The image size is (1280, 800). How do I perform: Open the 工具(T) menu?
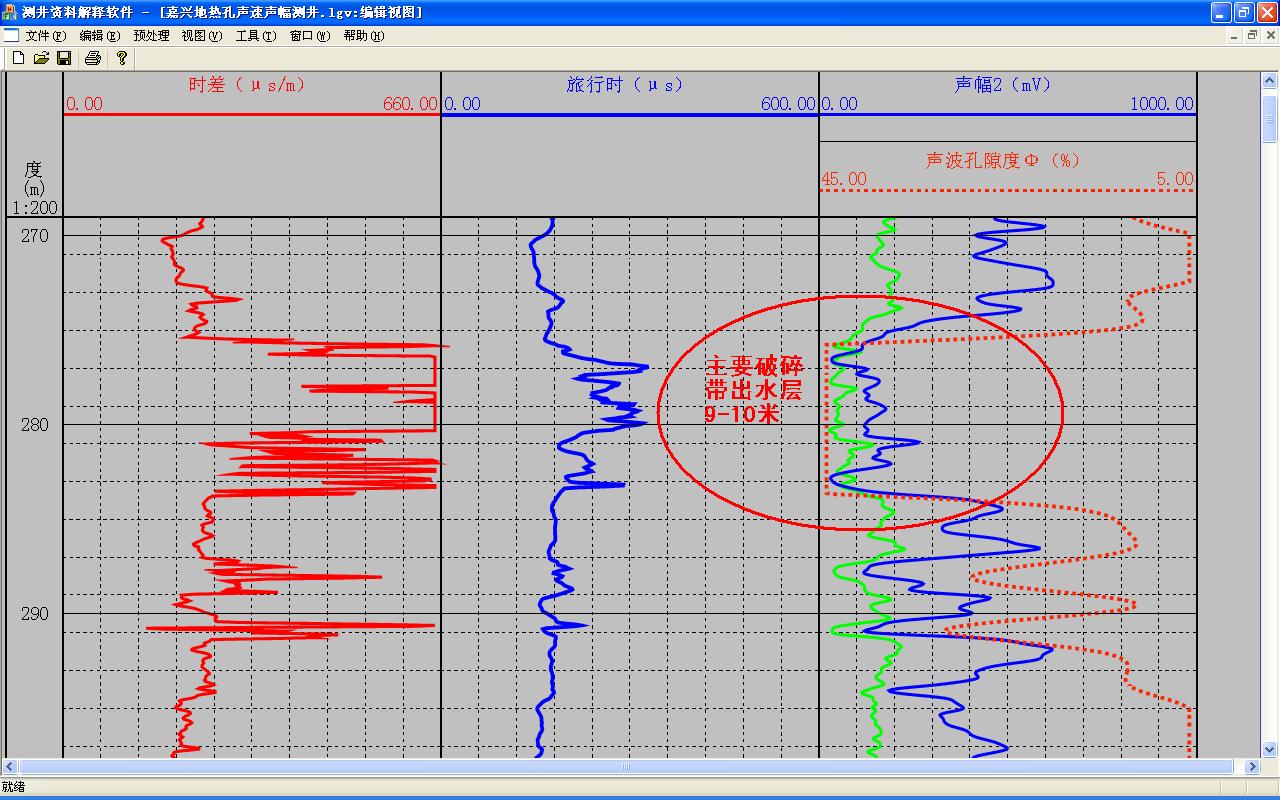click(256, 36)
